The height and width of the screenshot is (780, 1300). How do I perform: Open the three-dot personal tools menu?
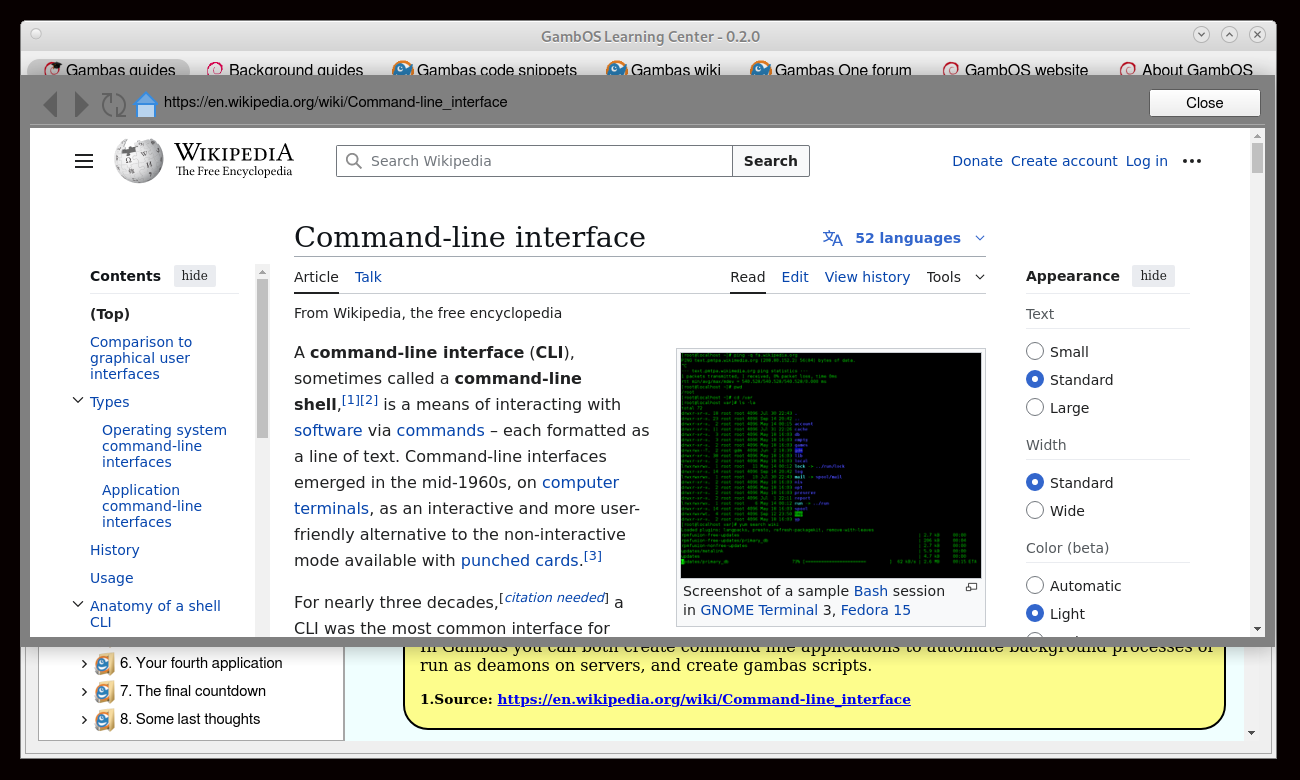click(1191, 161)
